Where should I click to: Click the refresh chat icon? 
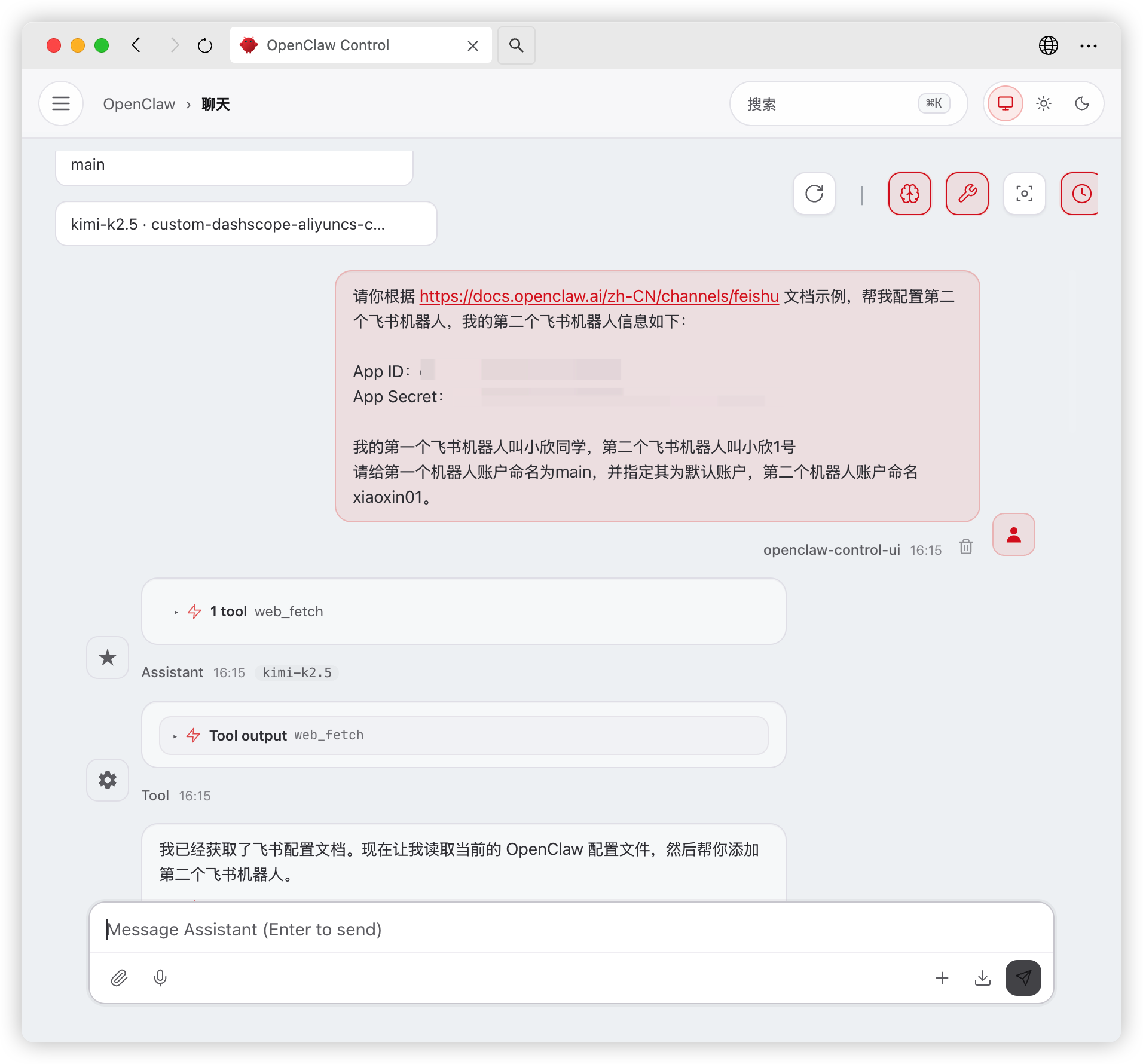[x=814, y=194]
